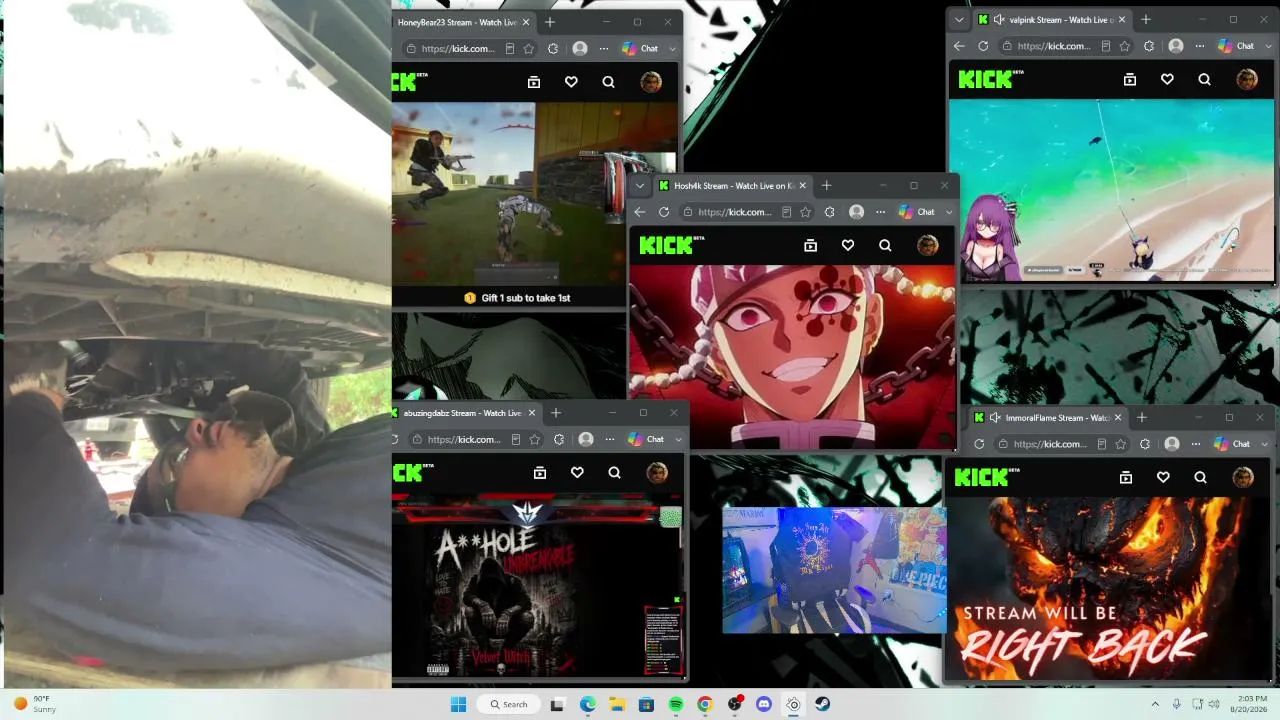
Task: Open Kick search in ImmoralFlame window
Action: (1200, 477)
